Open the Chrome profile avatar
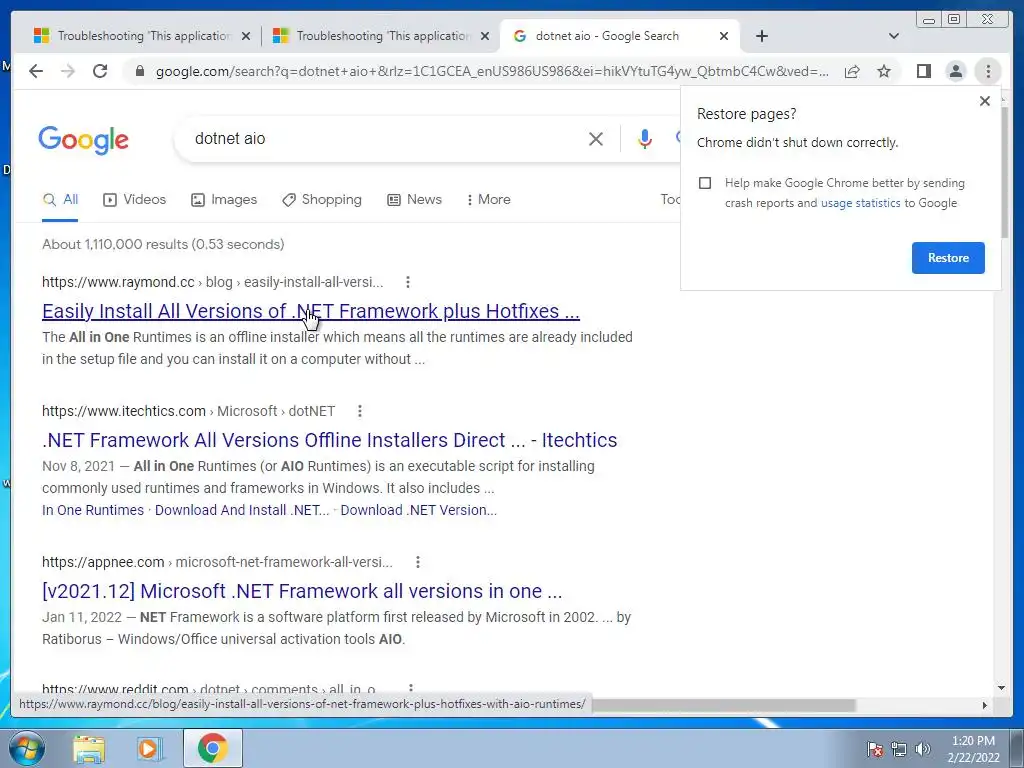 click(x=955, y=71)
